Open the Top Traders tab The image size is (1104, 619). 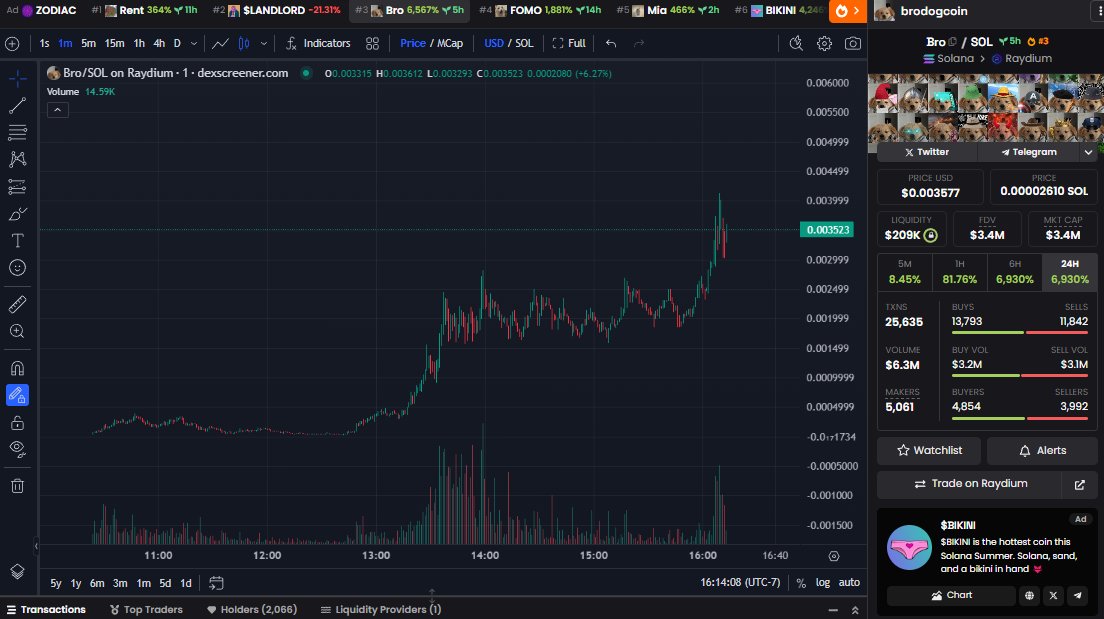[146, 610]
